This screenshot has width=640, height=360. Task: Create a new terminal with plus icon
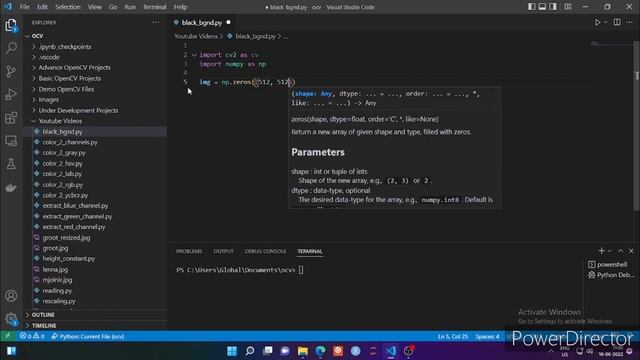(x=601, y=251)
